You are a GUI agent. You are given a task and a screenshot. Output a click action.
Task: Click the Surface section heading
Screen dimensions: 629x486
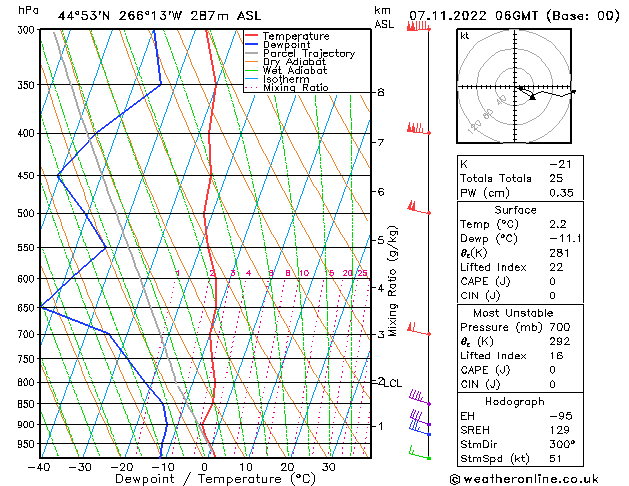[515, 210]
